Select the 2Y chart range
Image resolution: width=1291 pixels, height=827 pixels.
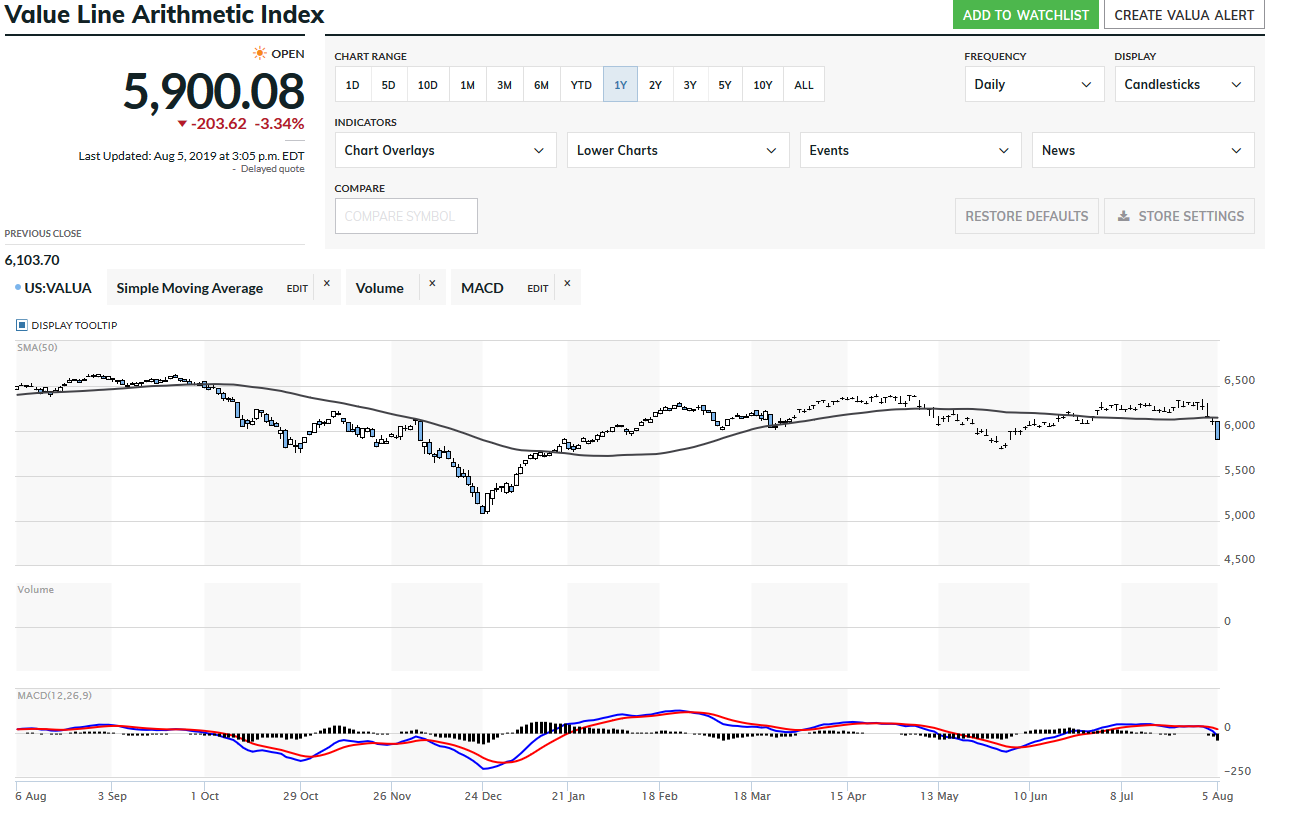pos(656,85)
